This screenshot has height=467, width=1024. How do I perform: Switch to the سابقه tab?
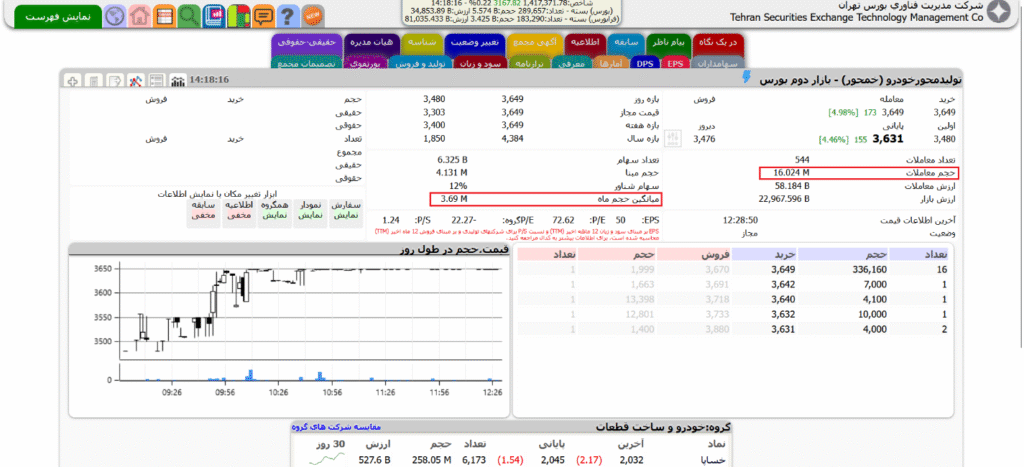point(627,43)
